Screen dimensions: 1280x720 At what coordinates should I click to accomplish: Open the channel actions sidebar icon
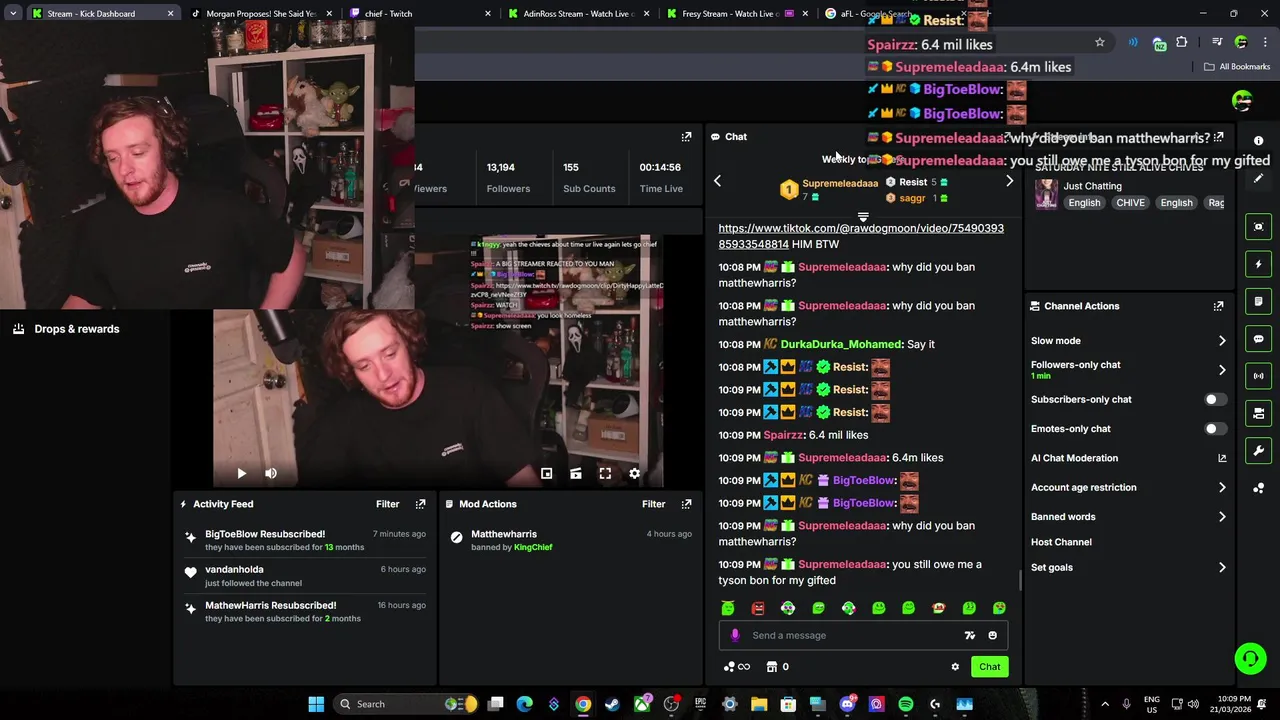click(x=1259, y=413)
